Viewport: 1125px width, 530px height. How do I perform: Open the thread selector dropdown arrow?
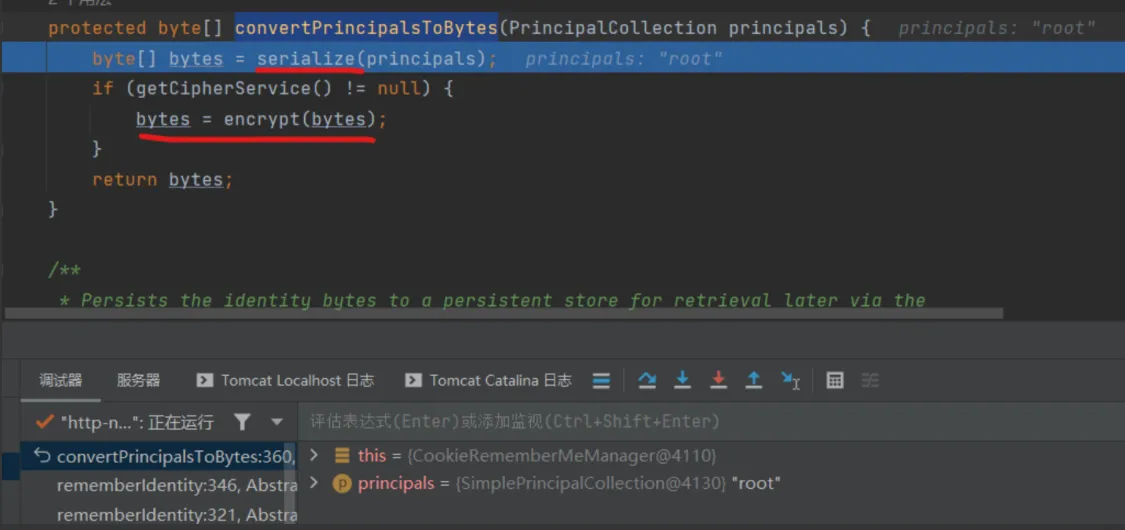click(x=277, y=422)
